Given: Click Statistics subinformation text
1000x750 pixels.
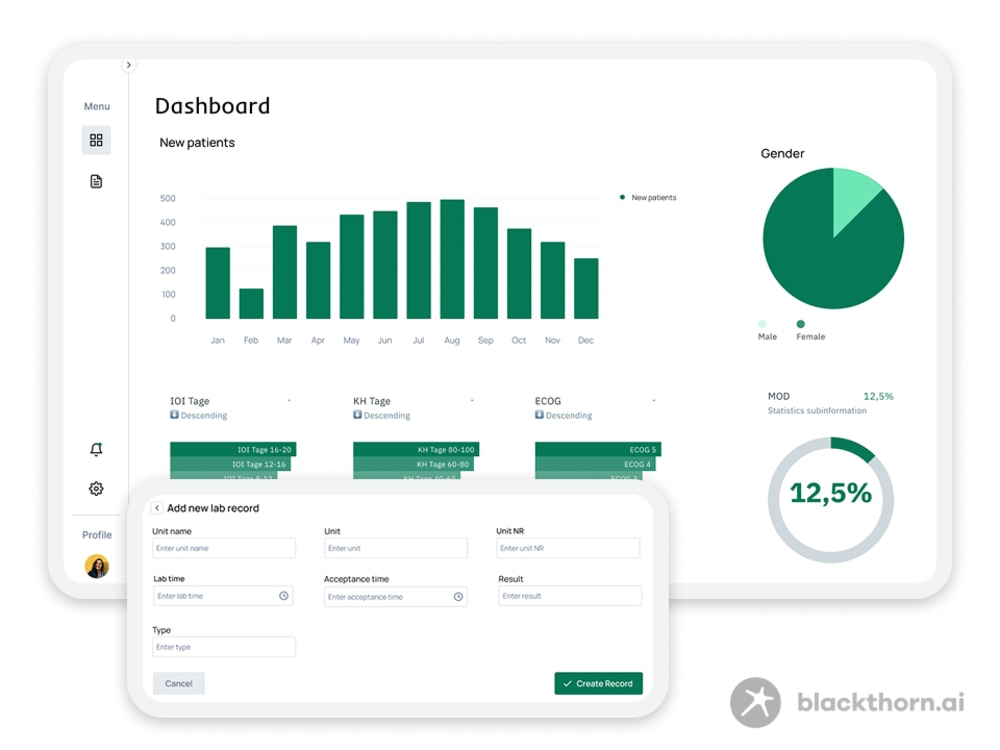Looking at the screenshot, I should [x=817, y=411].
